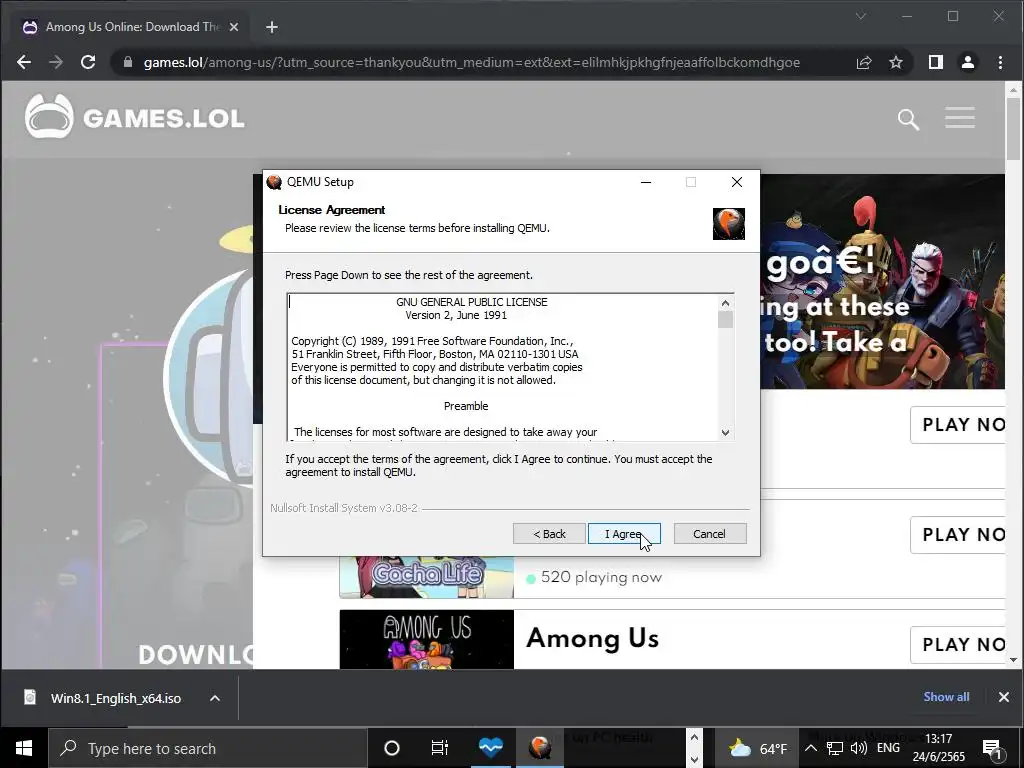Click the QEMU logo in installer header
Screen dimensions: 1024x768
(729, 224)
